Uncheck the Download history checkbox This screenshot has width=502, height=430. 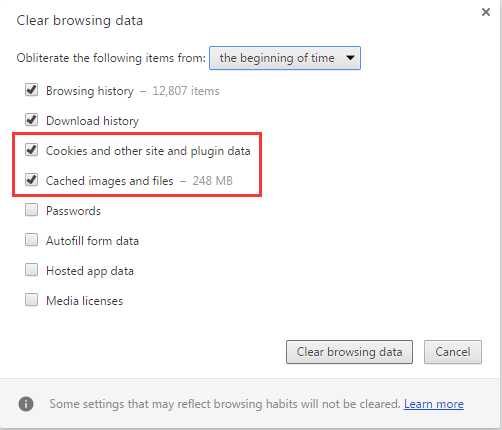click(32, 120)
